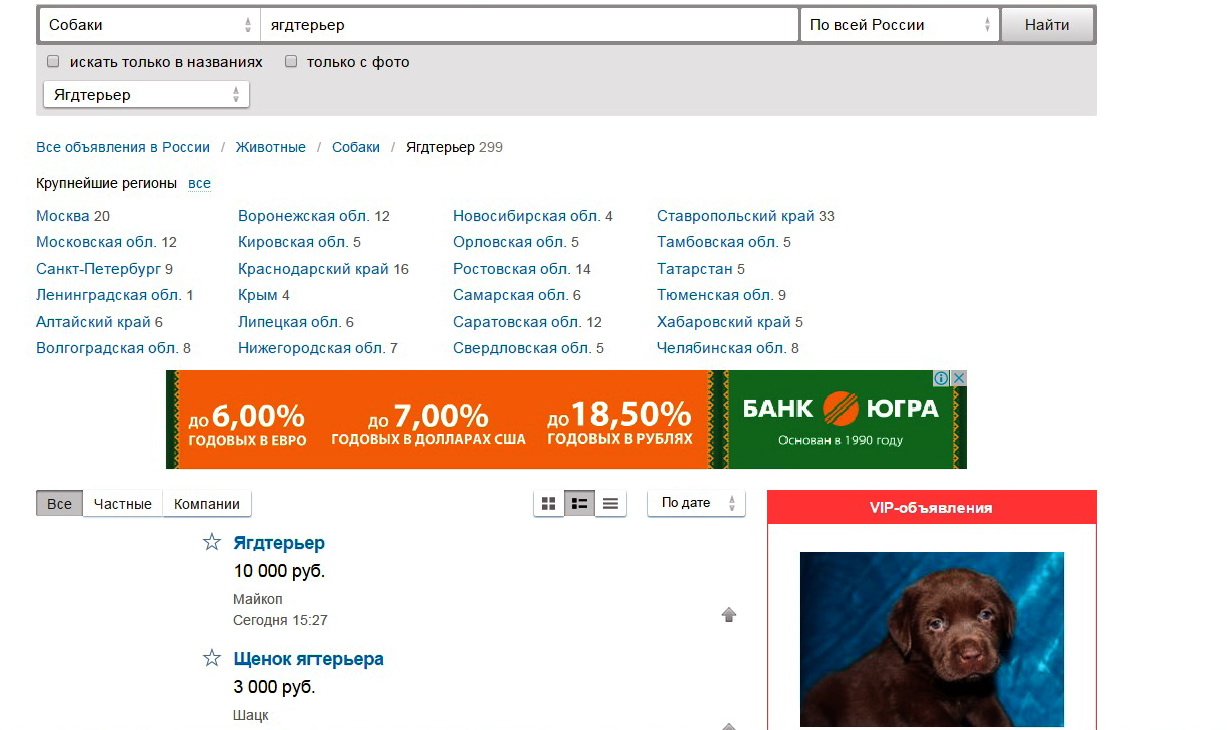Select the Компании tab

[x=207, y=504]
